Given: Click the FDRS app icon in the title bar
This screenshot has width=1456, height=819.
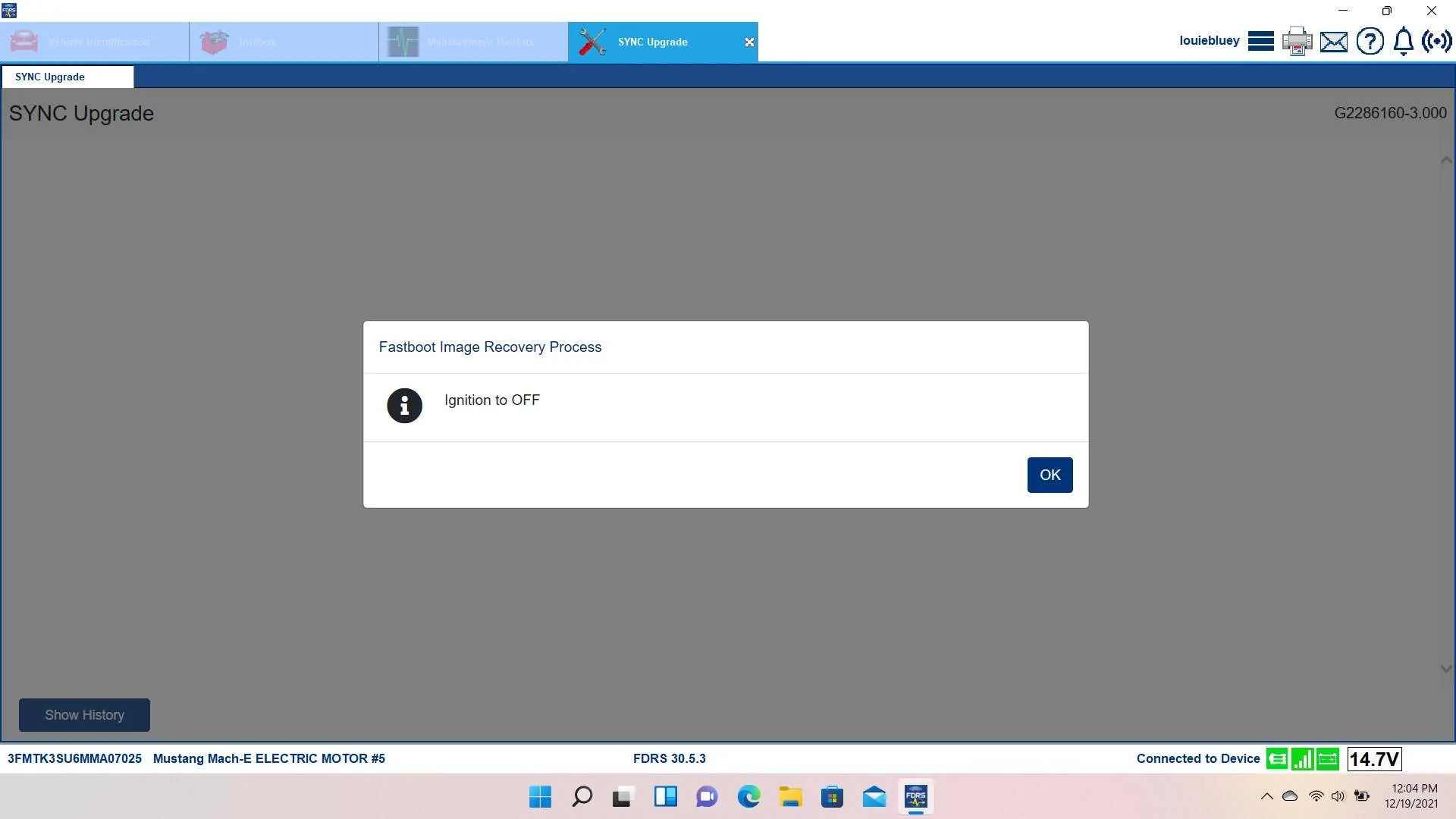Looking at the screenshot, I should click(x=9, y=11).
